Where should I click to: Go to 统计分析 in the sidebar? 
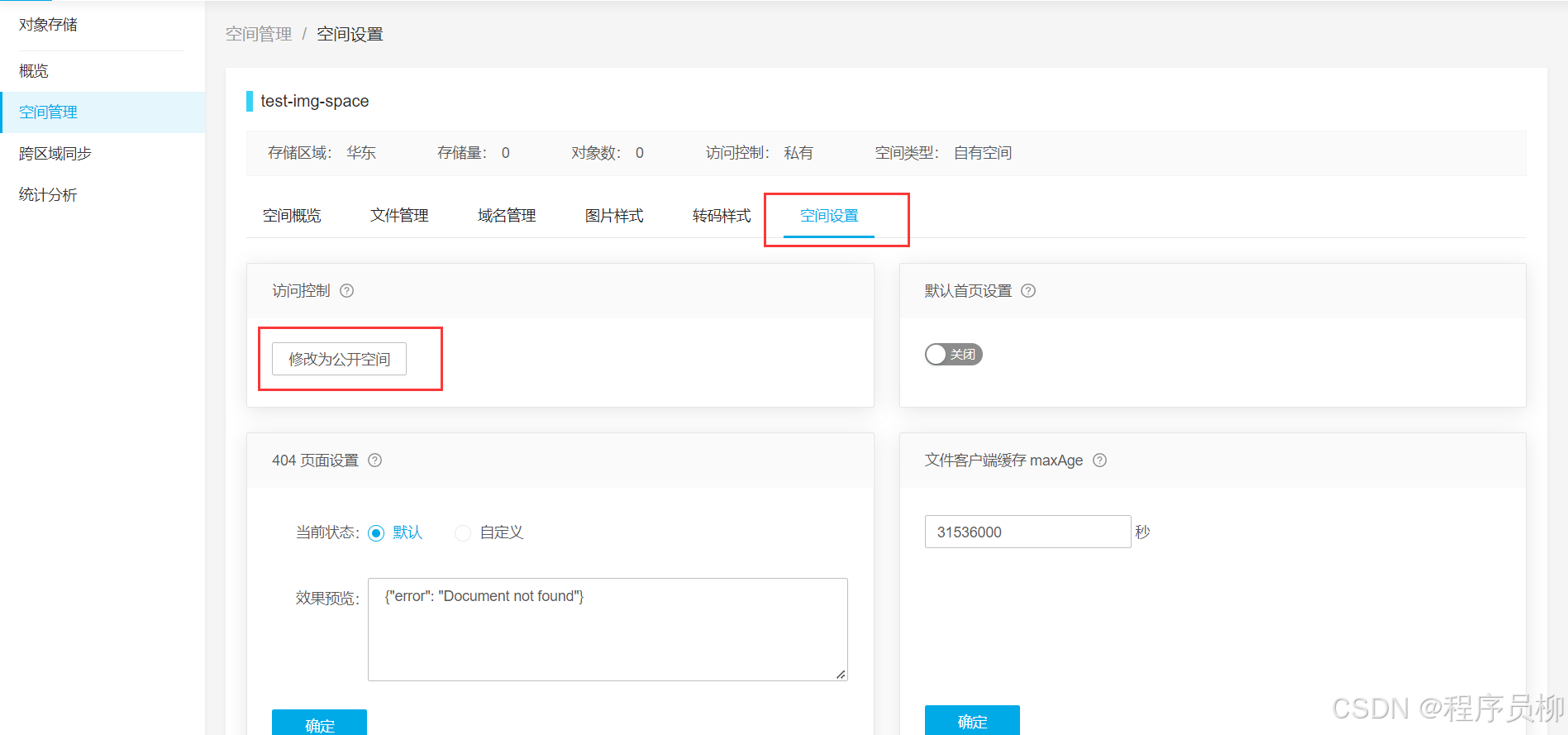pyautogui.click(x=102, y=195)
